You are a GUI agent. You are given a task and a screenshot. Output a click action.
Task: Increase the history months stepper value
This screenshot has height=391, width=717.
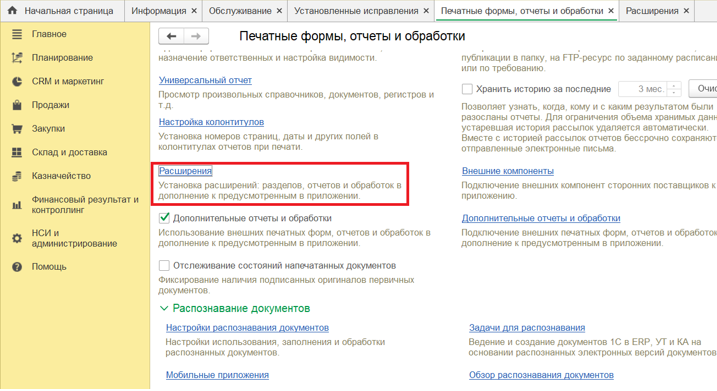(x=674, y=86)
